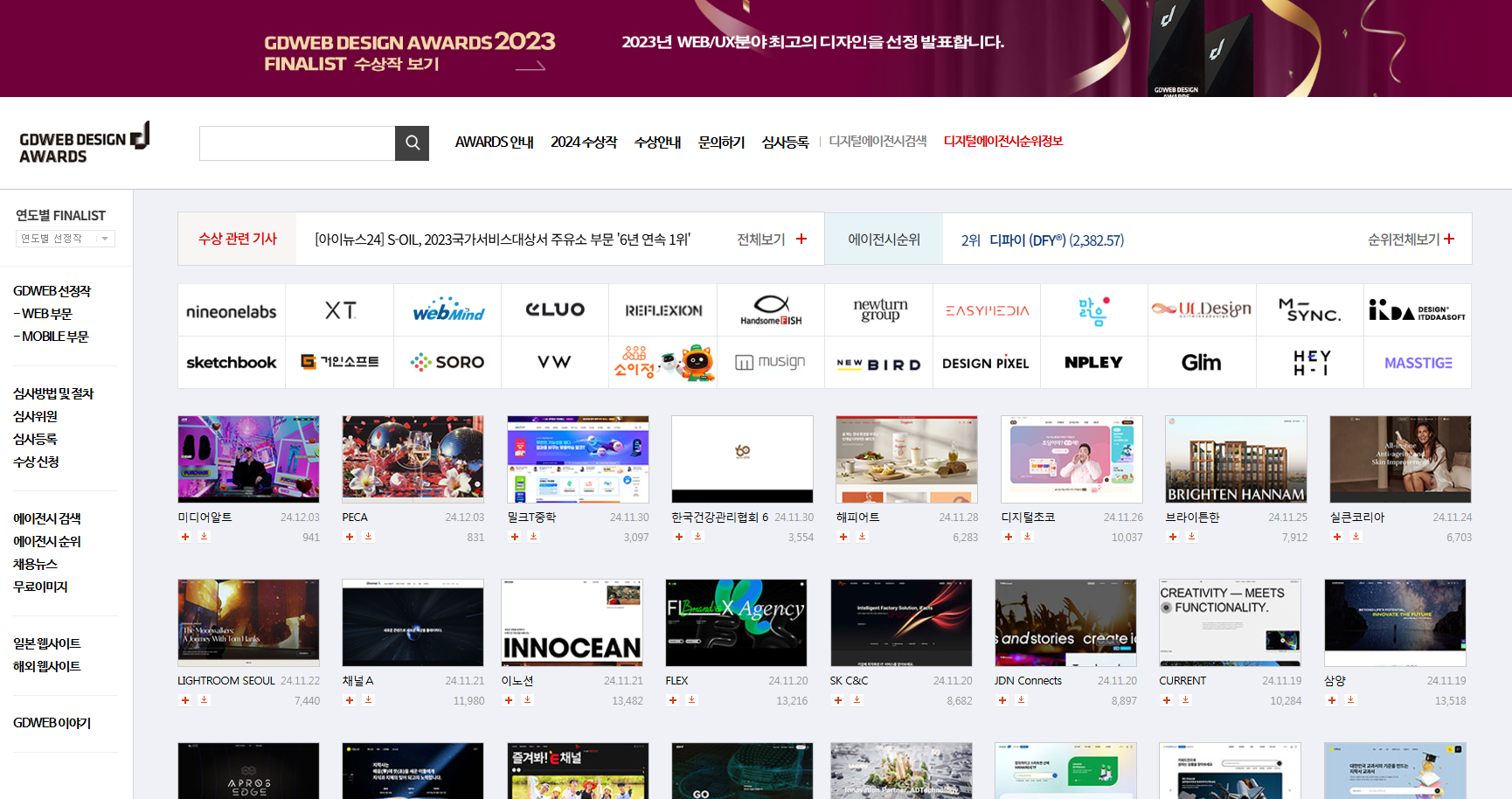Open MOBILE 부문 in the sidebar
The image size is (1512, 799).
pyautogui.click(x=51, y=337)
